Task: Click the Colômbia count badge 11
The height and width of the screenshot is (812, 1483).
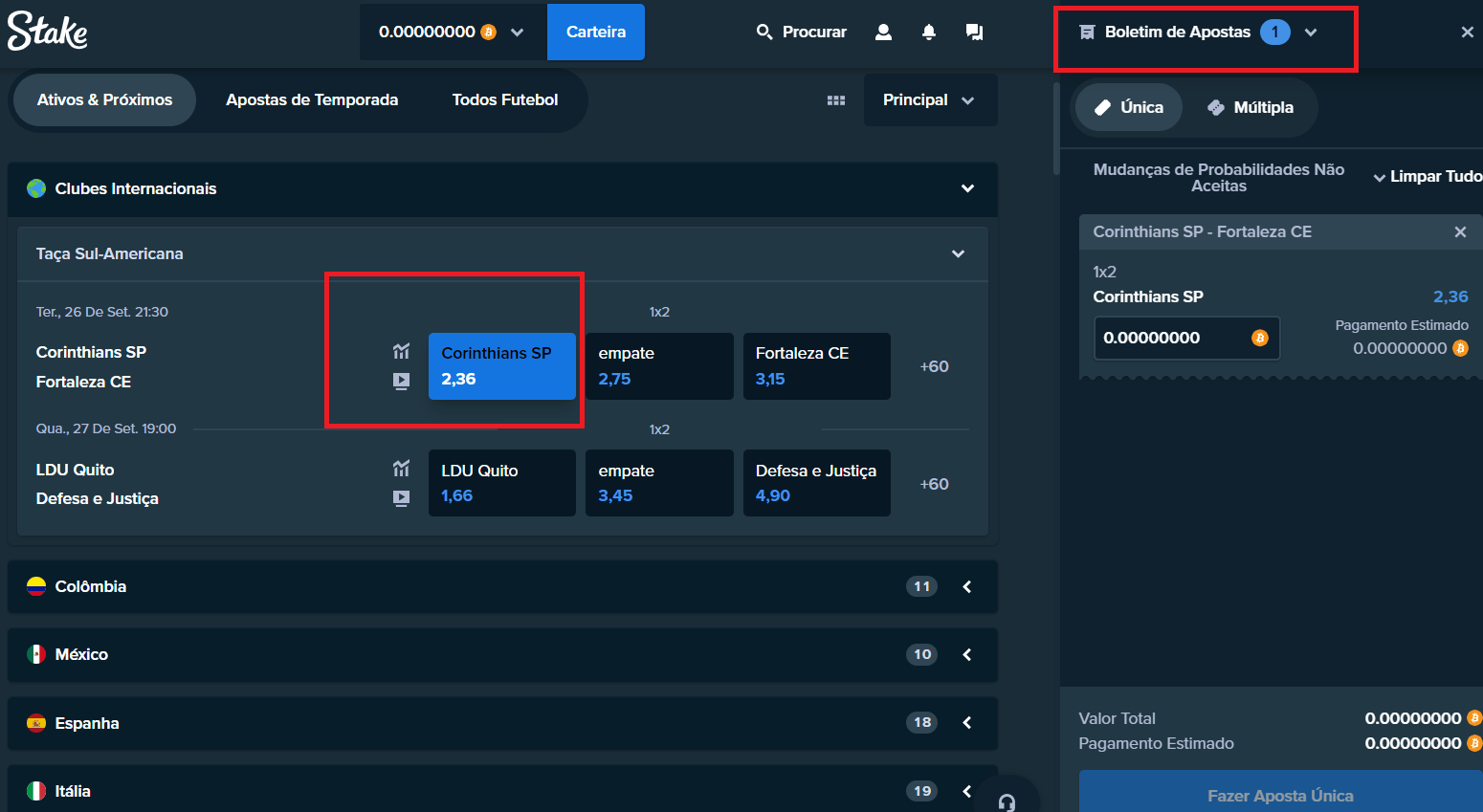Action: (x=921, y=586)
